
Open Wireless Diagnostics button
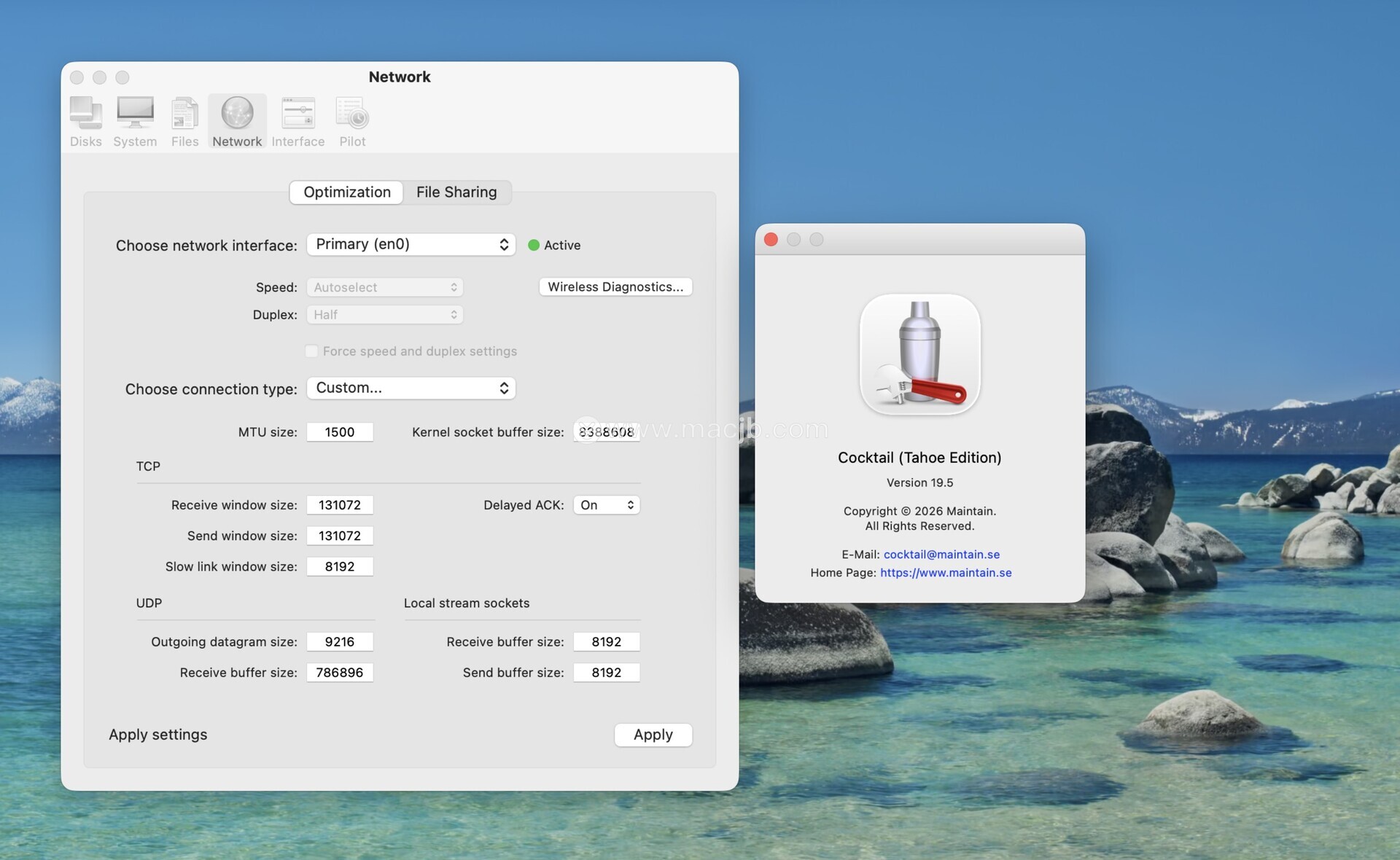615,287
